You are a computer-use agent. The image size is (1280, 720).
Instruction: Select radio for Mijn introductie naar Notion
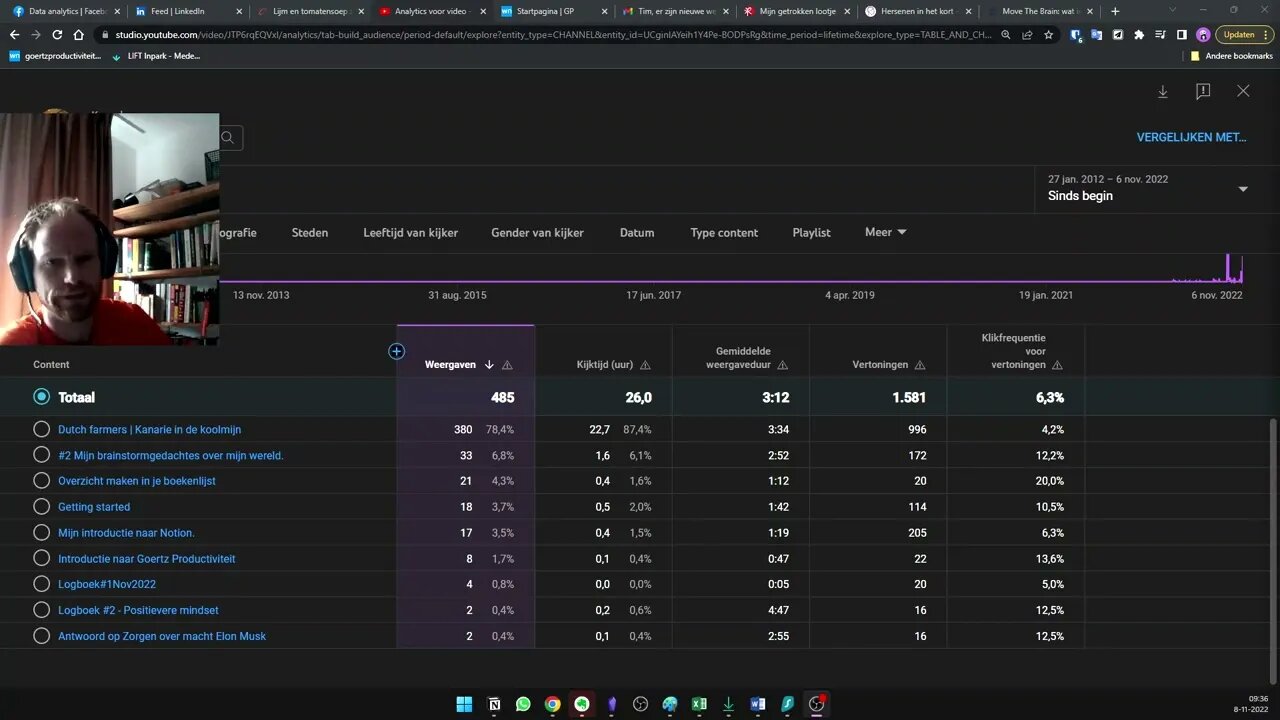coord(41,533)
